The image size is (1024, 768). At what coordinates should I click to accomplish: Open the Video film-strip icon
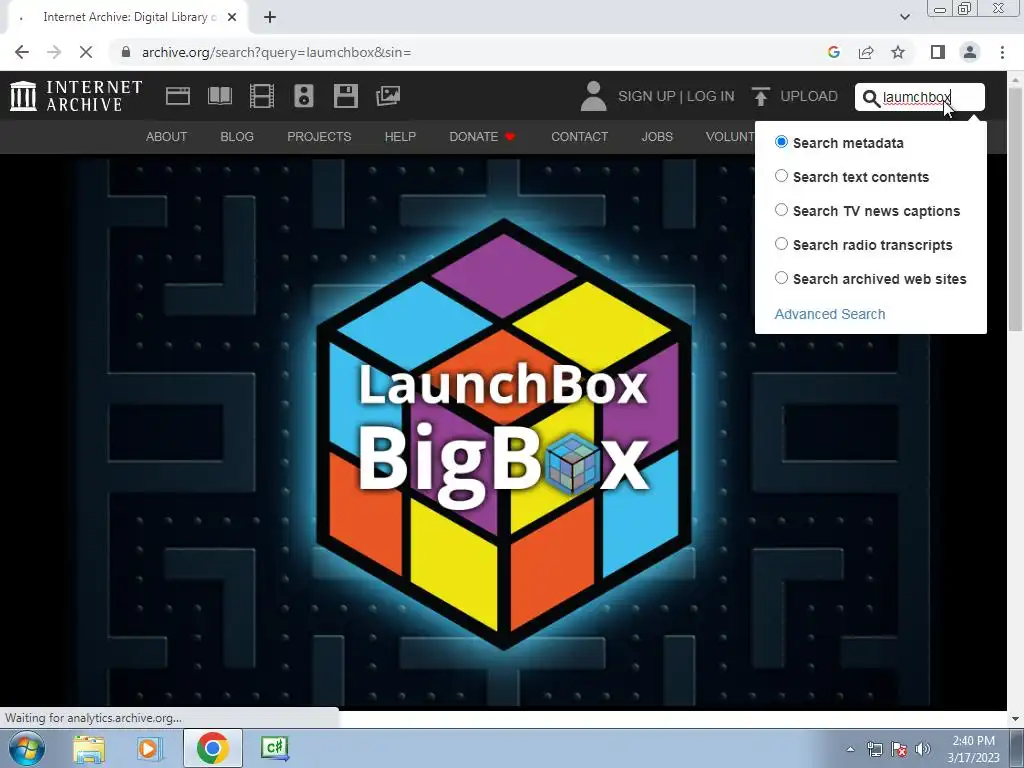tap(262, 96)
